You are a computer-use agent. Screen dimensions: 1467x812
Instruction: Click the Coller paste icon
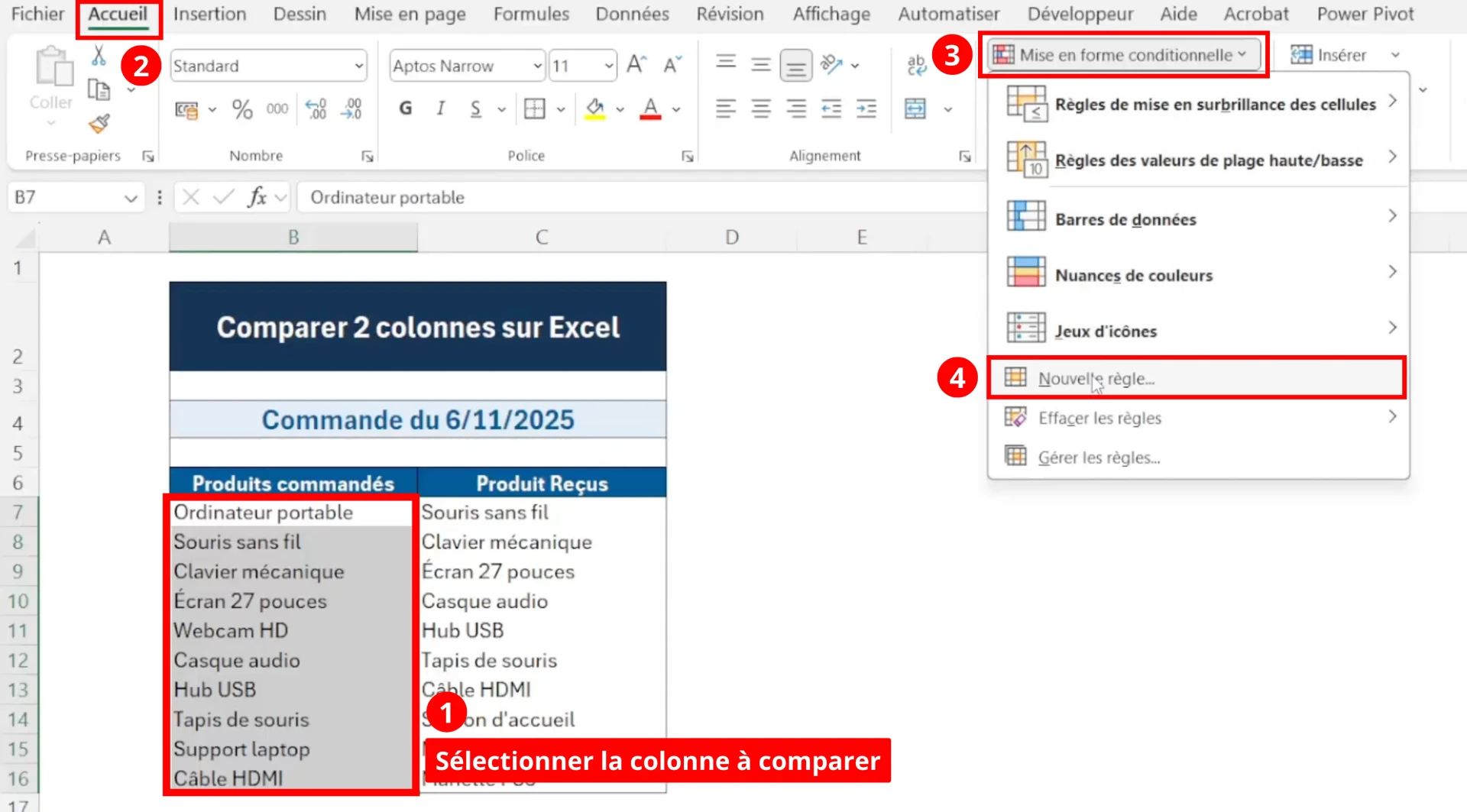(x=53, y=66)
